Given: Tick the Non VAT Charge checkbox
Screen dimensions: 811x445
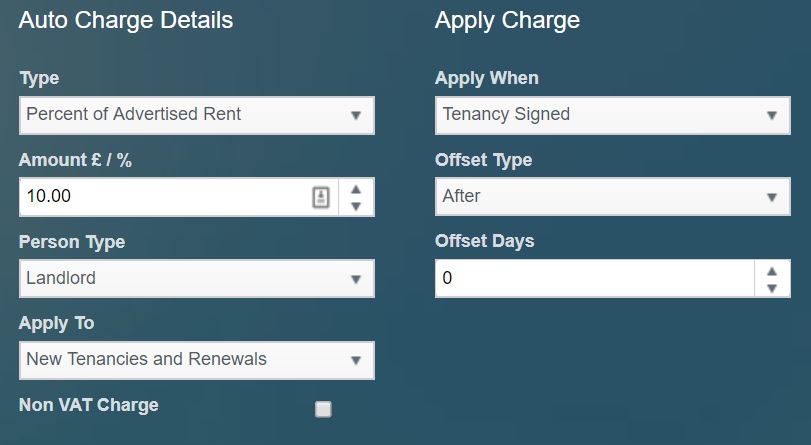Looking at the screenshot, I should point(323,408).
